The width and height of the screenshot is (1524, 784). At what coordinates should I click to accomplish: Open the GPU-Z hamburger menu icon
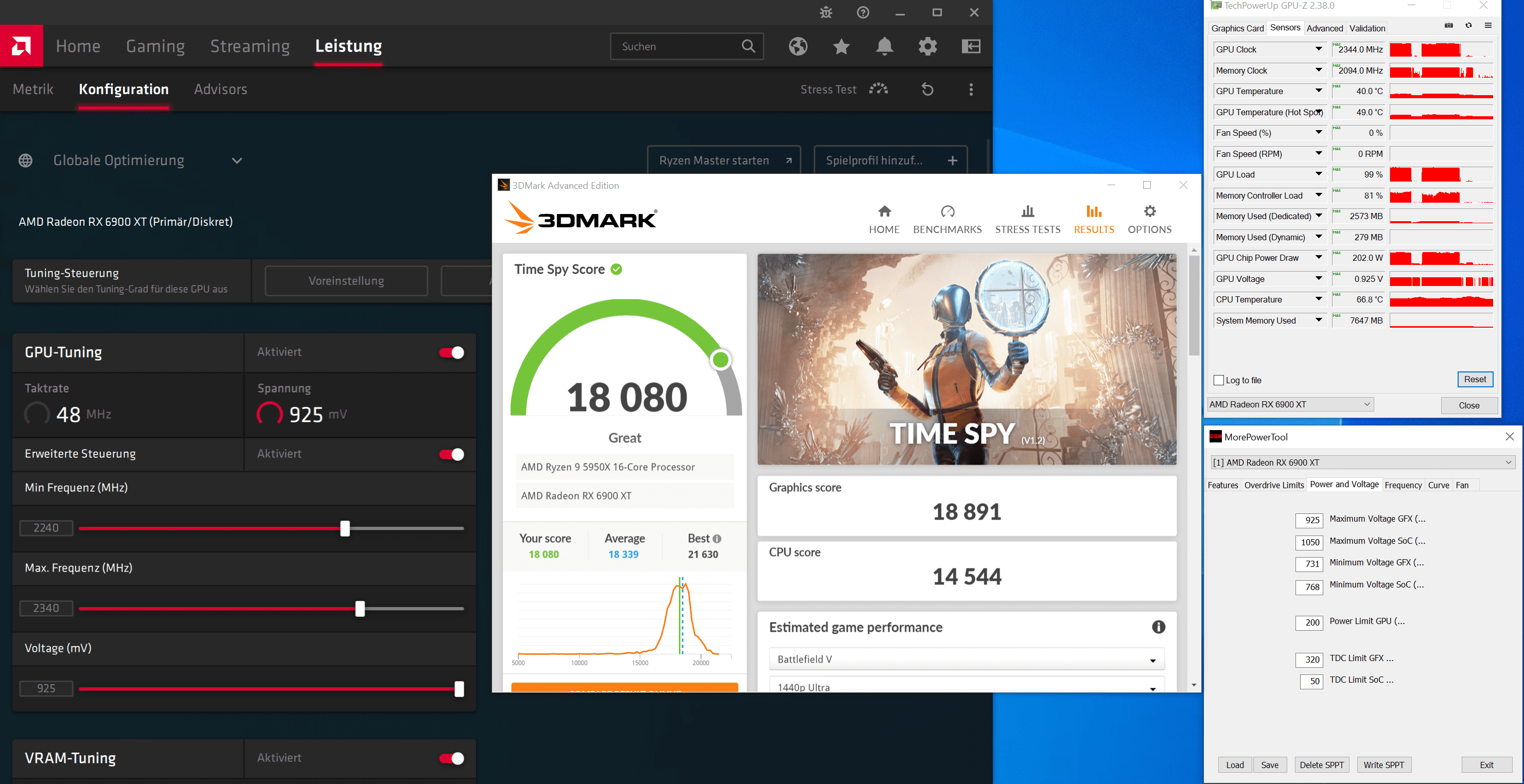[x=1488, y=25]
